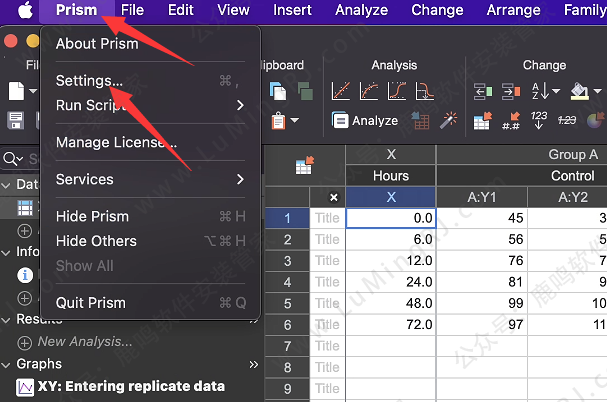Expand the Services submenu
The height and width of the screenshot is (402, 607).
click(240, 180)
